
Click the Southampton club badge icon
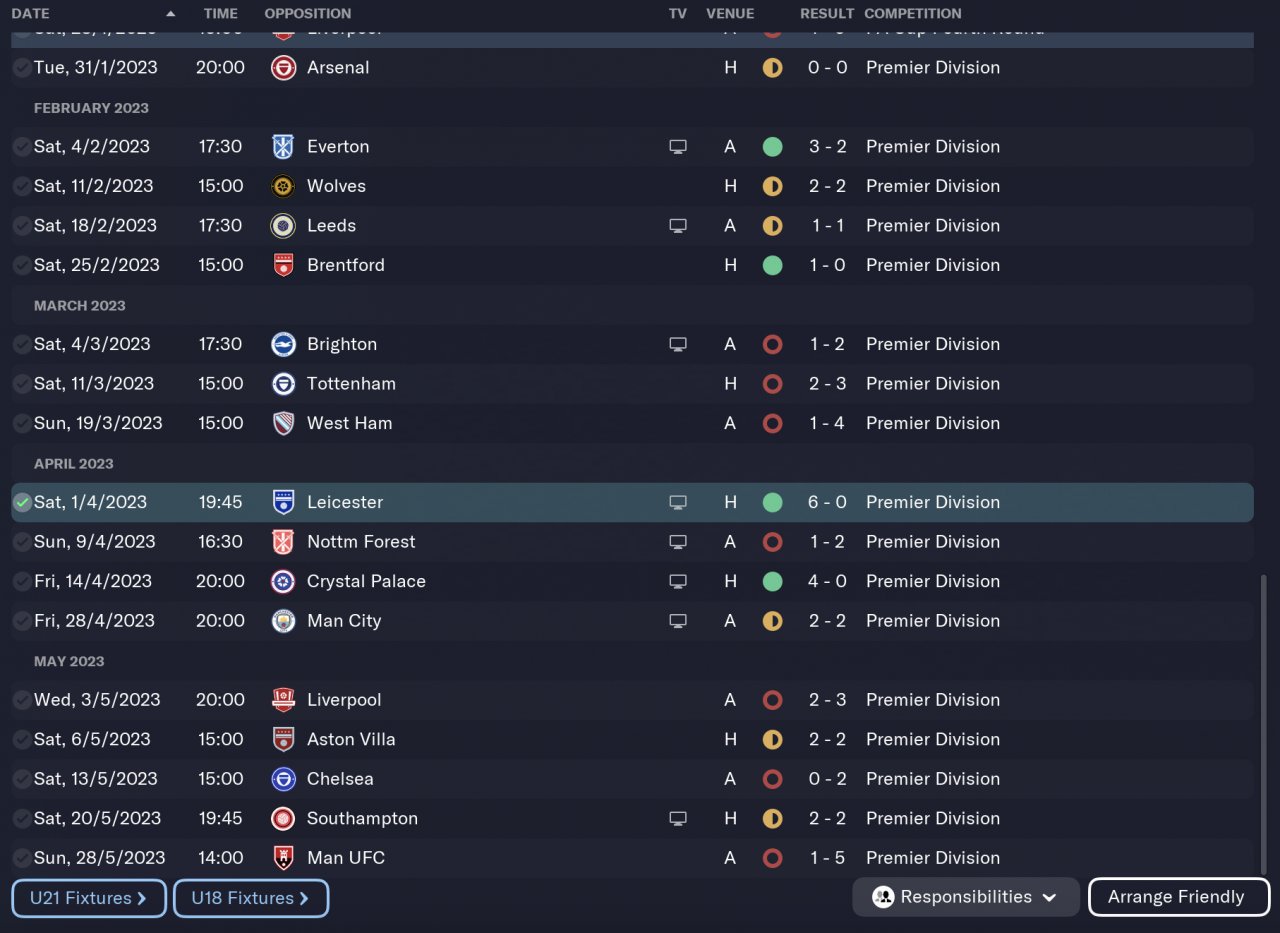coord(283,818)
